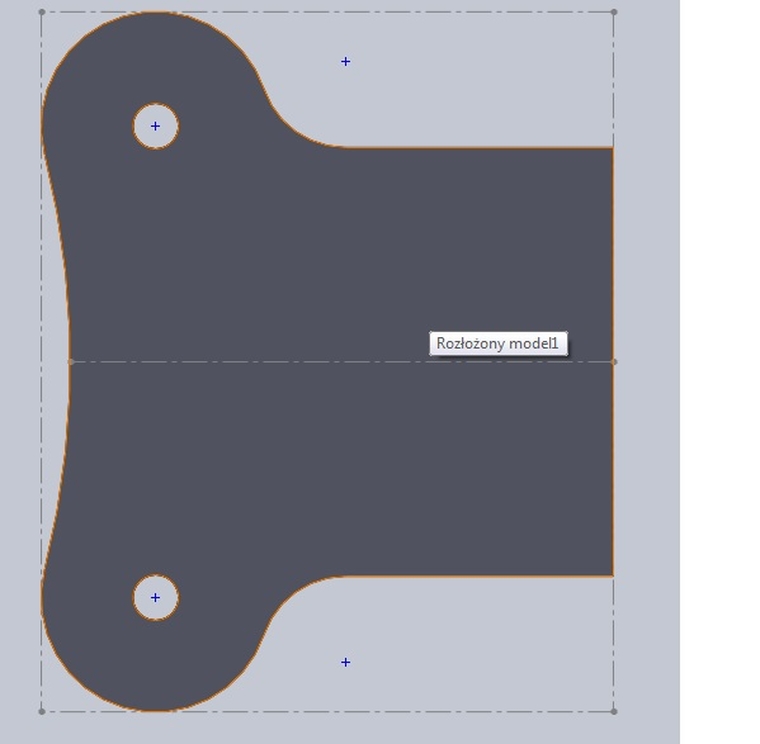Select the bend line's right endpoint

coord(615,362)
